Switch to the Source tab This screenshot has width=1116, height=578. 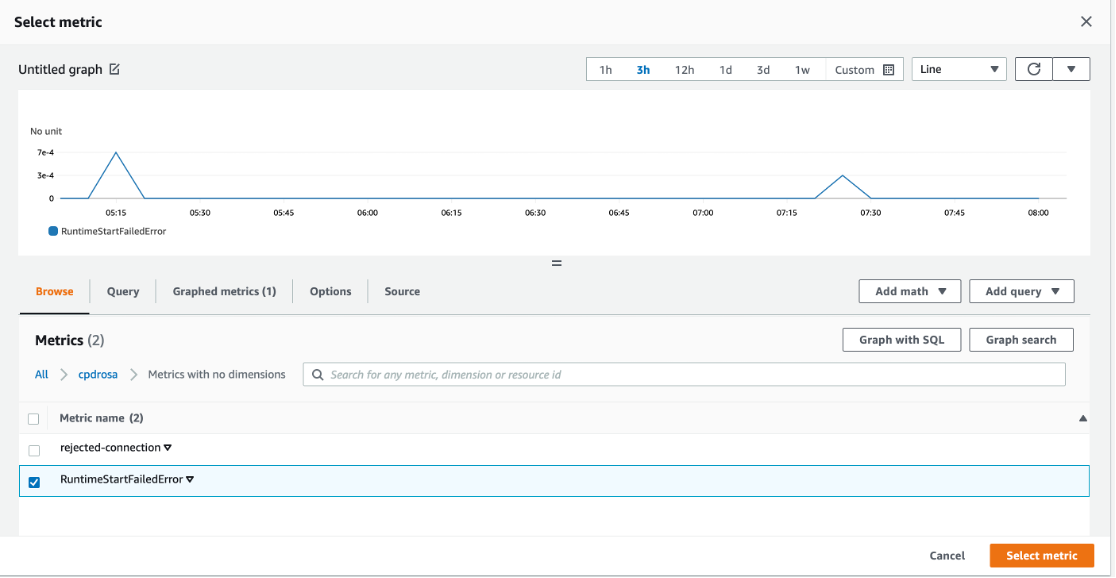coord(401,291)
